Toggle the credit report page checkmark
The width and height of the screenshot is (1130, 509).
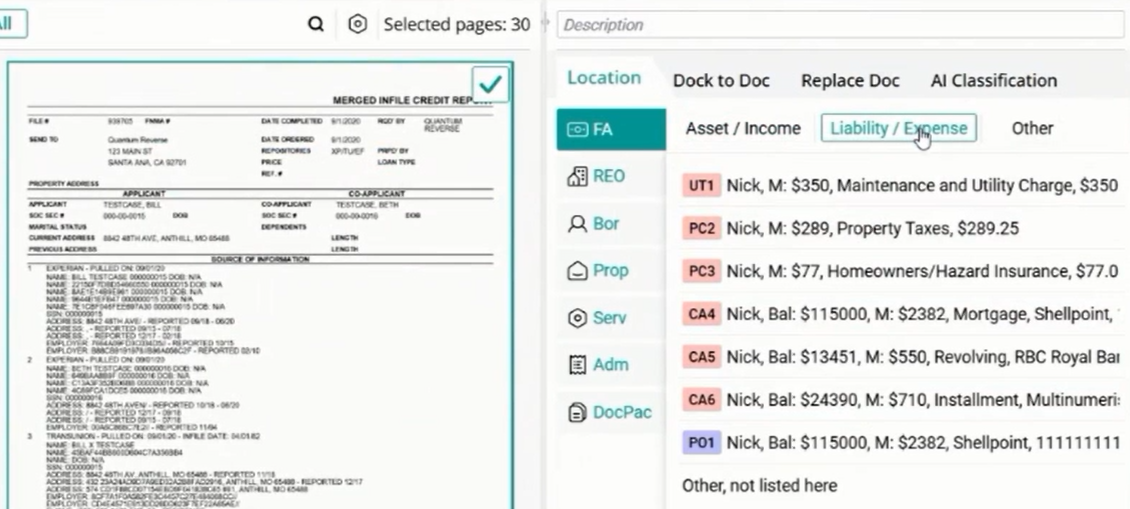[x=490, y=84]
